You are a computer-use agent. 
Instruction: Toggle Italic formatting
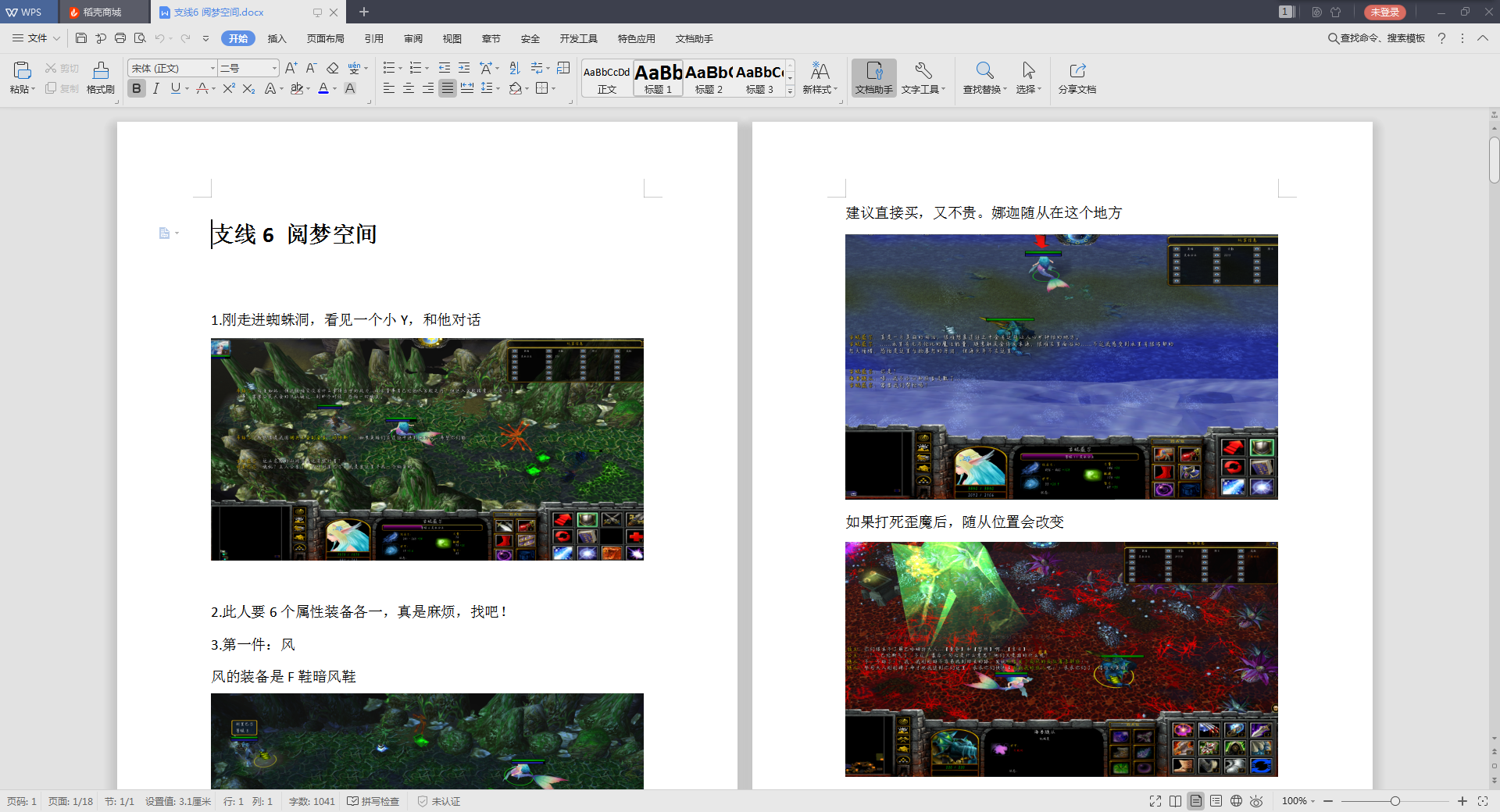pos(156,89)
